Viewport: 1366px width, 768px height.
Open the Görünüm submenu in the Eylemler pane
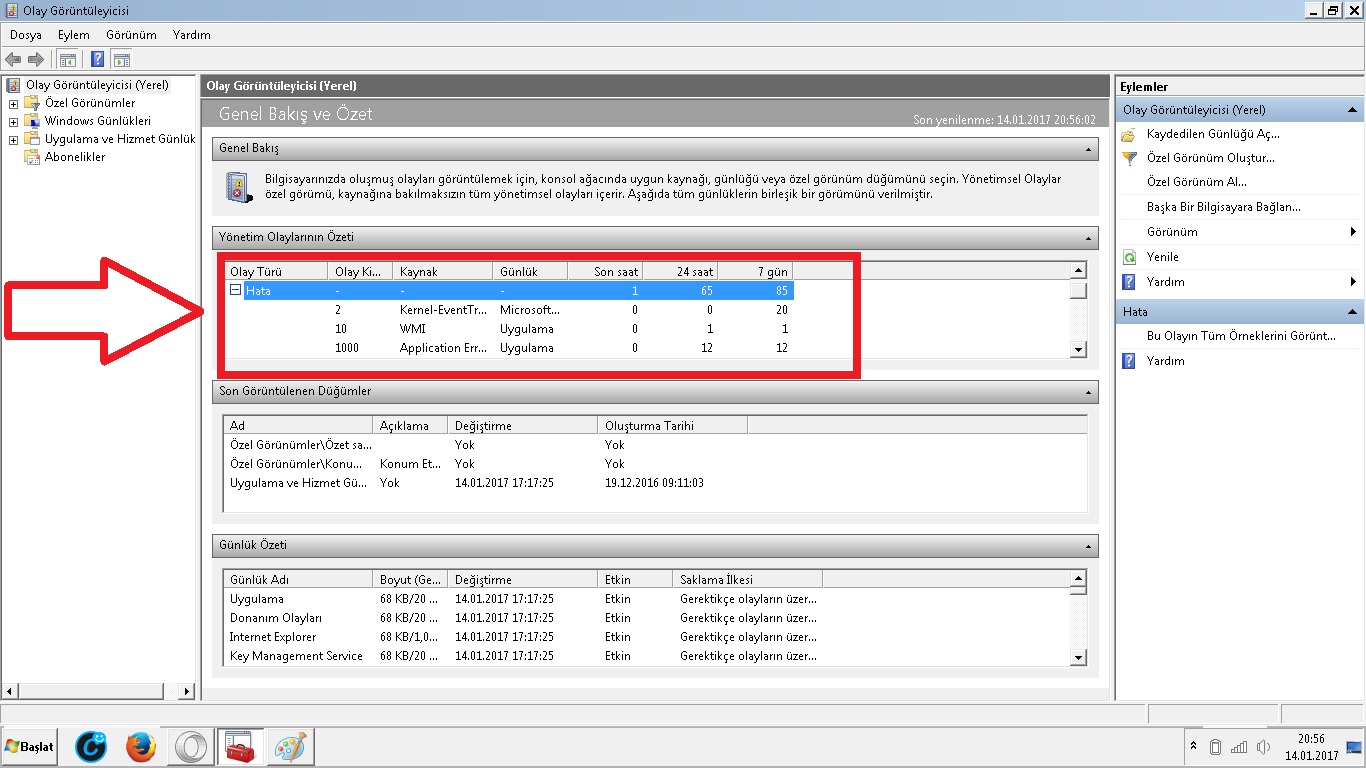(1240, 232)
